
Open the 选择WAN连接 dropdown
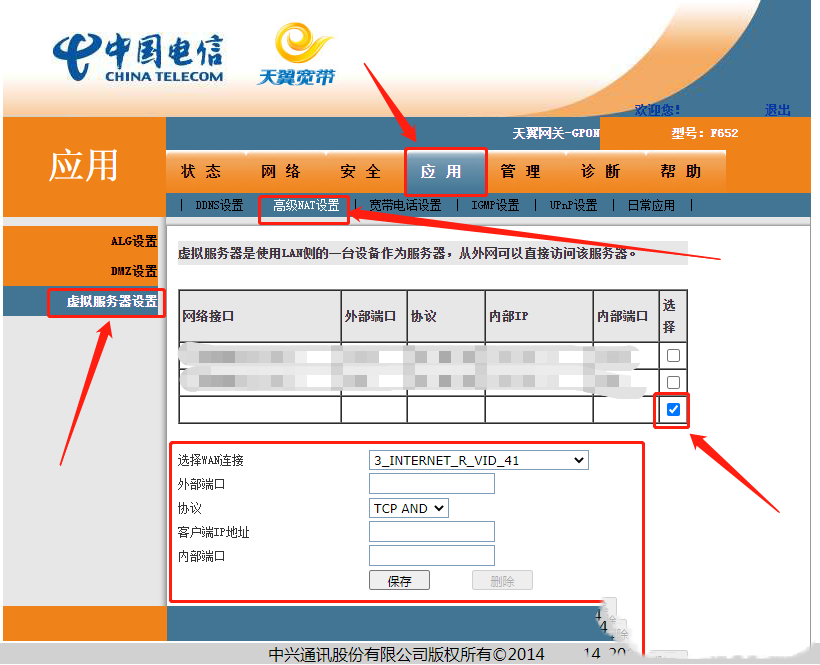[x=479, y=460]
